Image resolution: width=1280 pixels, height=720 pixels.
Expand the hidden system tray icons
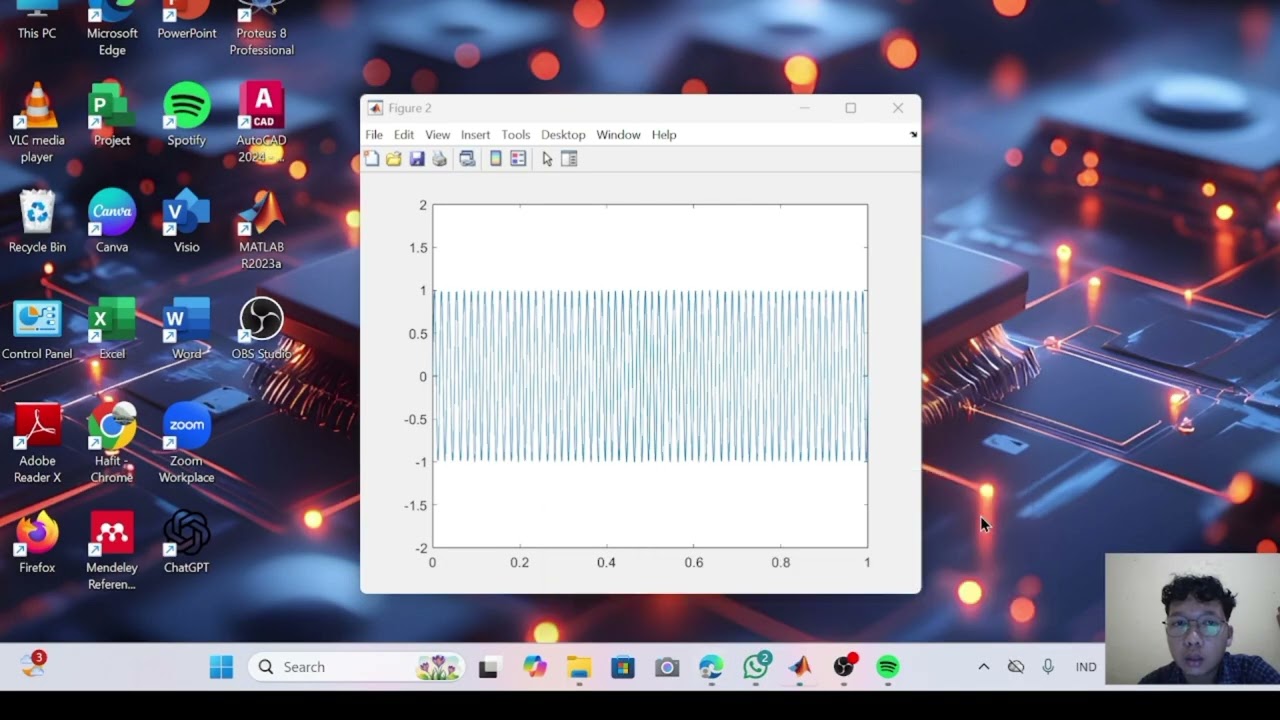(984, 667)
